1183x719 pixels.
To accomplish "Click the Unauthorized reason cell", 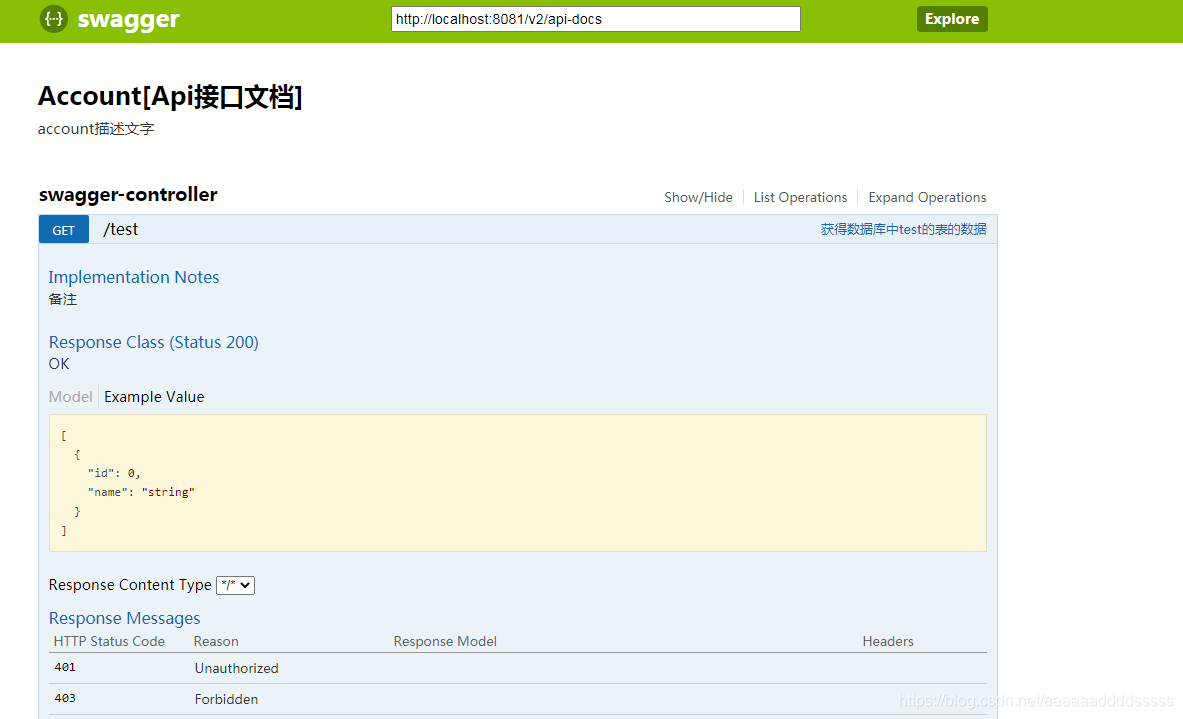I will [236, 668].
